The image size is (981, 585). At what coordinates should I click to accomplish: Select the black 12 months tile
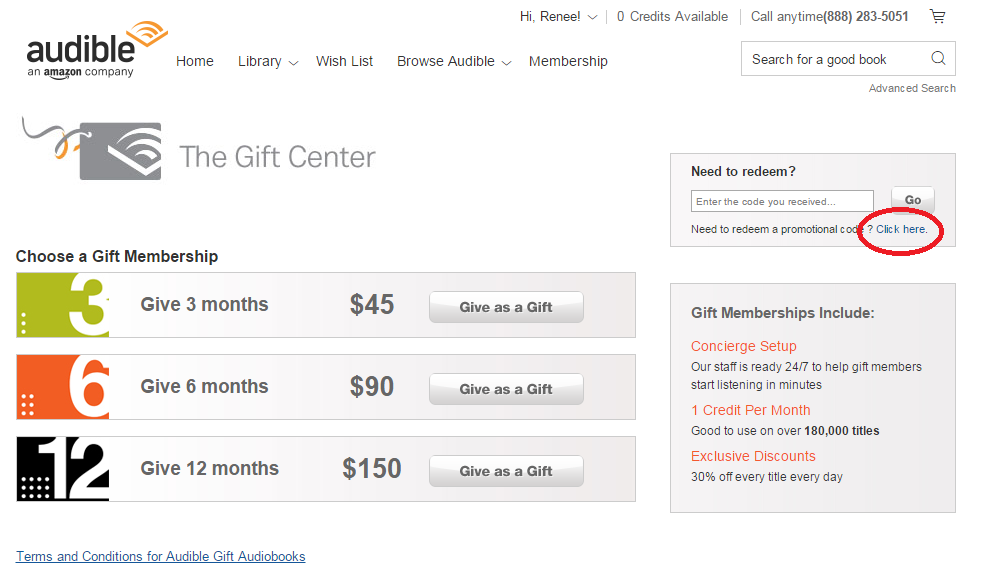[63, 469]
